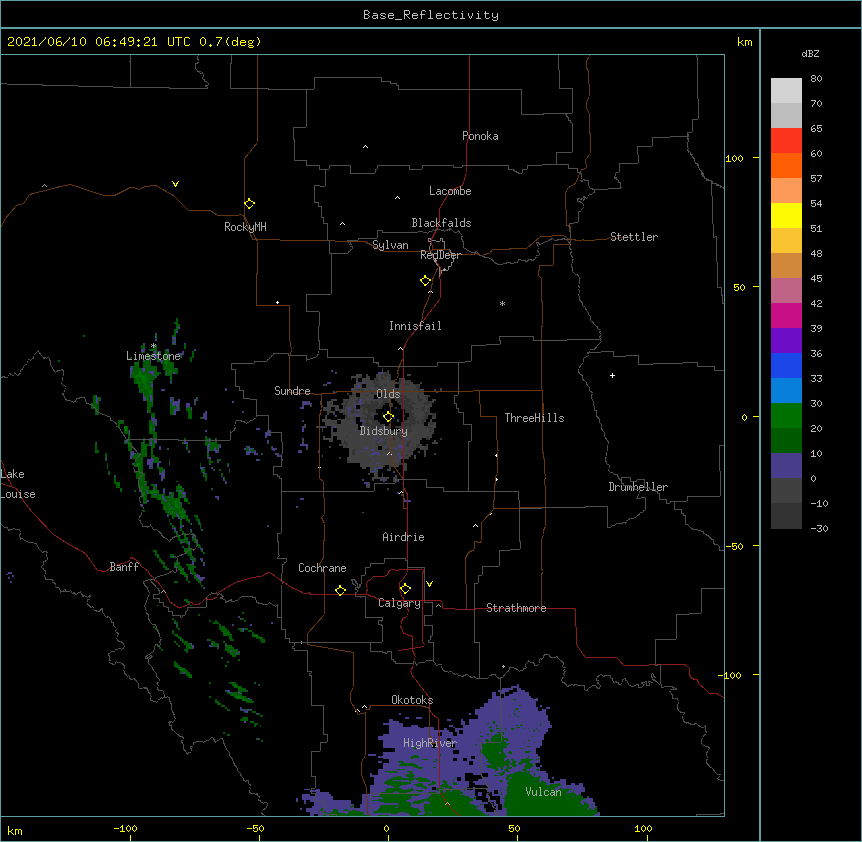The height and width of the screenshot is (842, 862).
Task: Click the Didsbury town label
Action: click(384, 431)
